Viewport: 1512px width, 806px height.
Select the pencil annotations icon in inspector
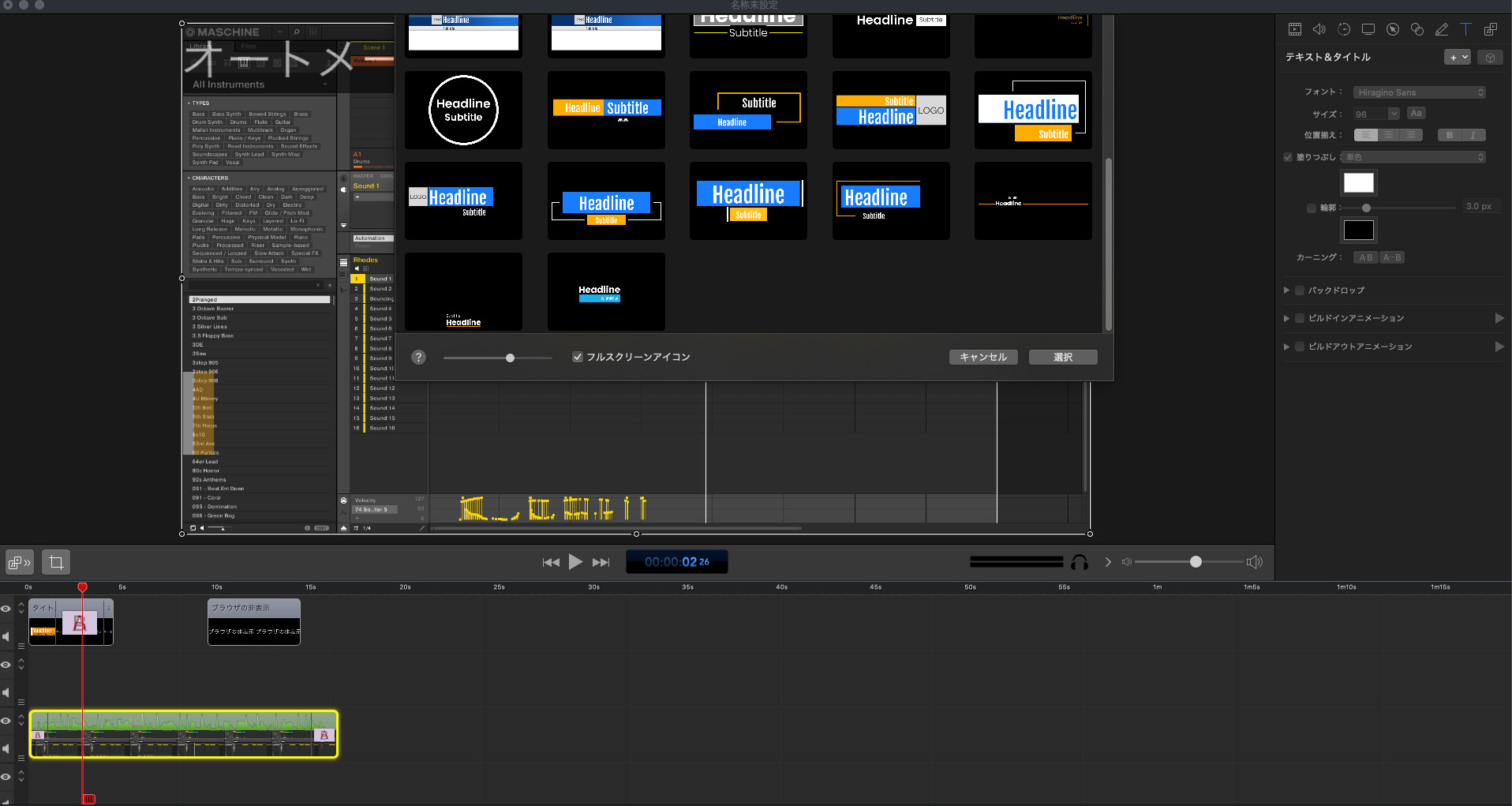(x=1441, y=29)
